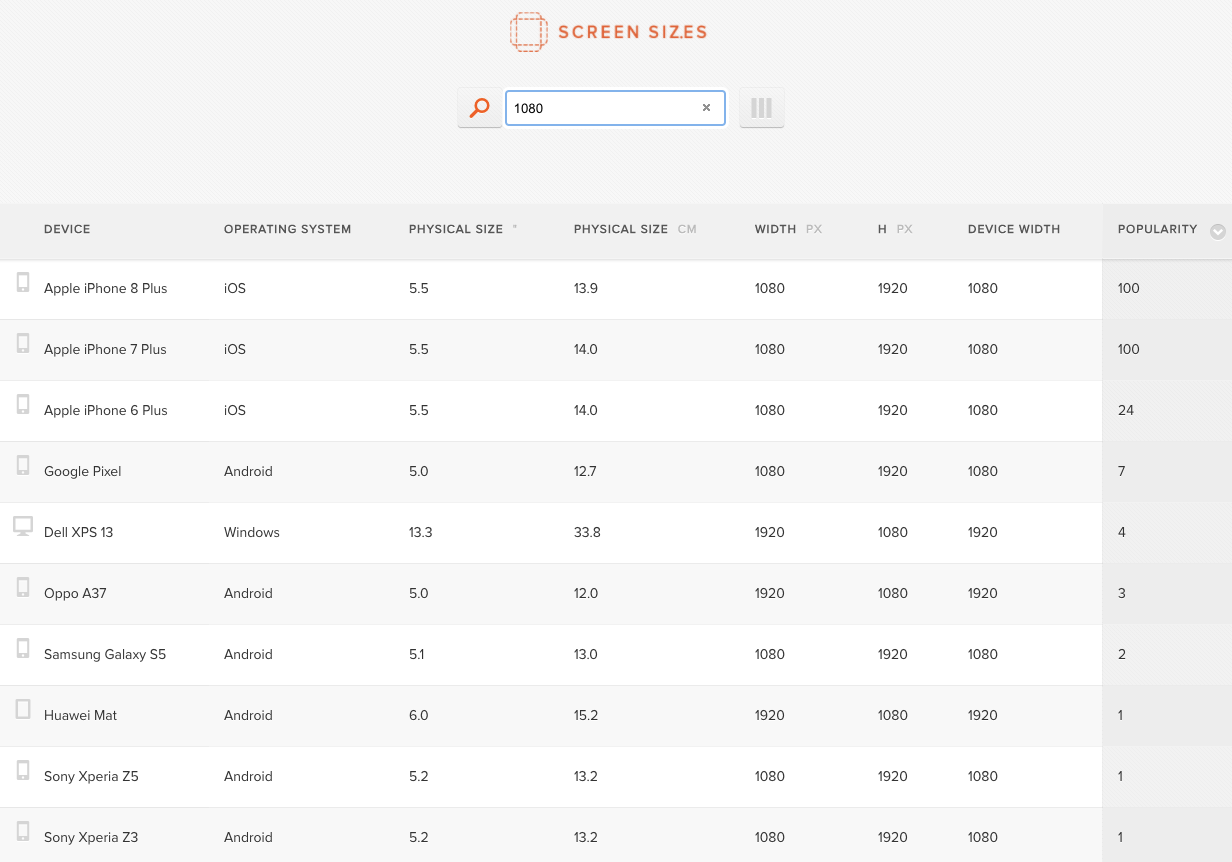Click phone icon for Samsung Galaxy S5
The image size is (1232, 862).
pos(23,648)
